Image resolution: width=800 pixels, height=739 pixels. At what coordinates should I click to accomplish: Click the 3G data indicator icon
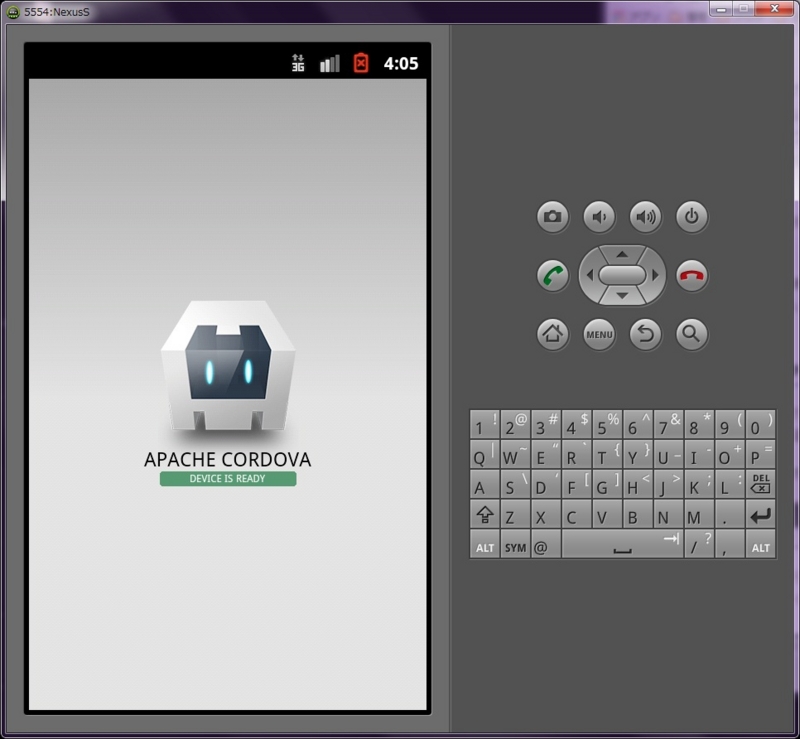coord(298,63)
